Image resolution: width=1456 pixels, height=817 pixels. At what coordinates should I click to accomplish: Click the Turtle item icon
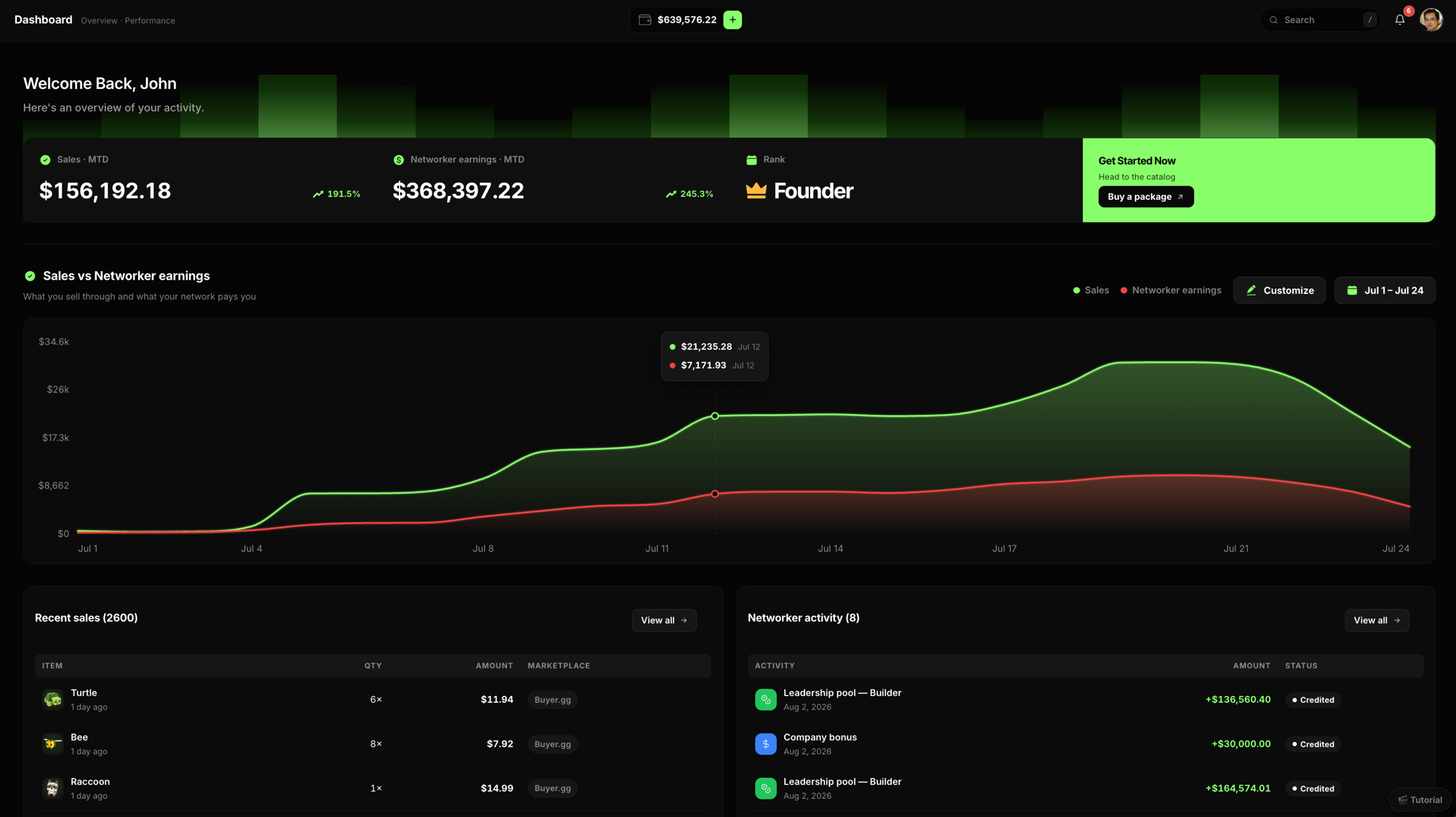pos(52,700)
